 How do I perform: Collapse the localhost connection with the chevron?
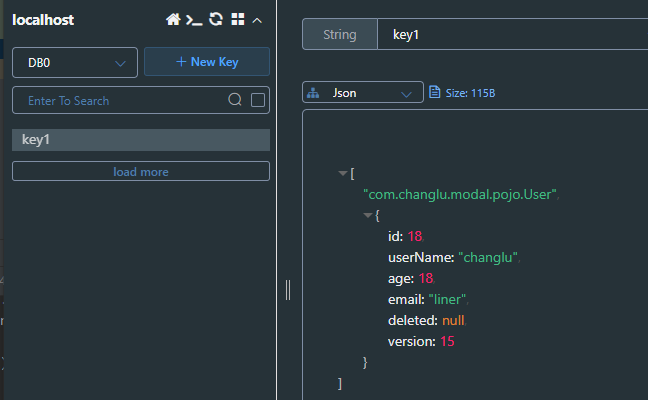[x=257, y=20]
